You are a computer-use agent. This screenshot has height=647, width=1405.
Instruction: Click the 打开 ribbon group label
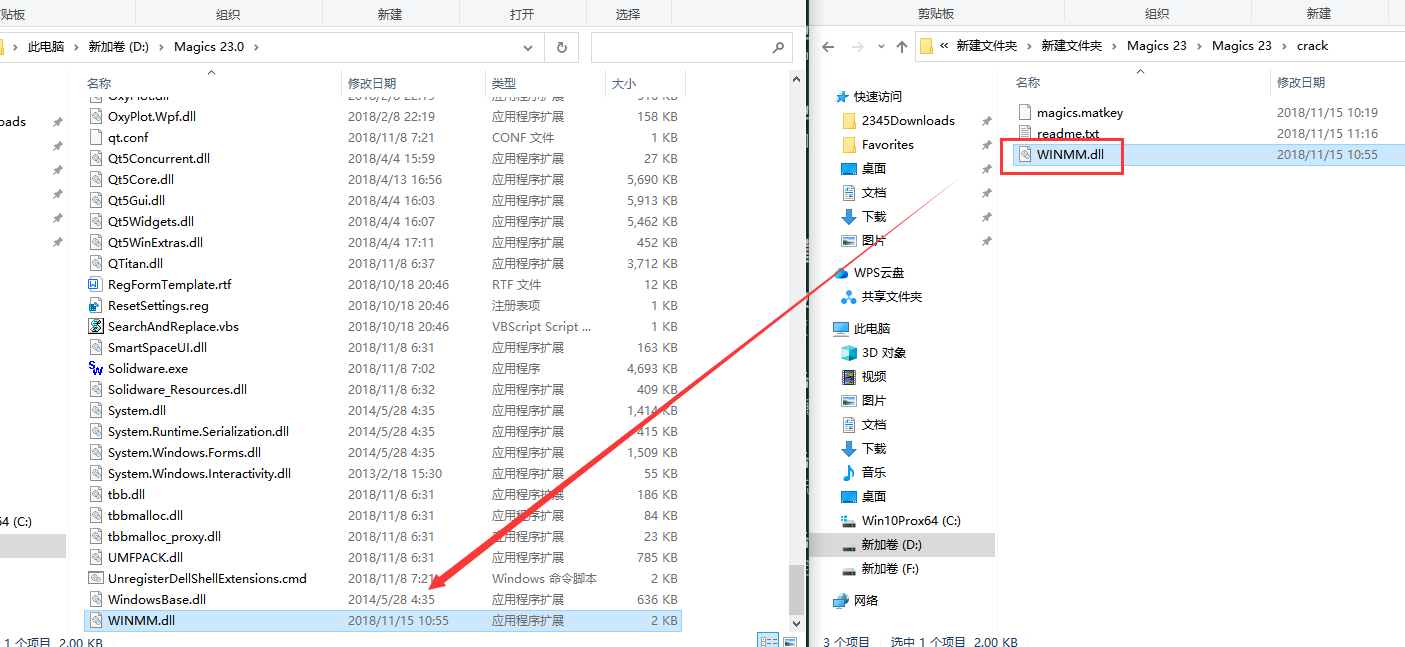pos(522,14)
